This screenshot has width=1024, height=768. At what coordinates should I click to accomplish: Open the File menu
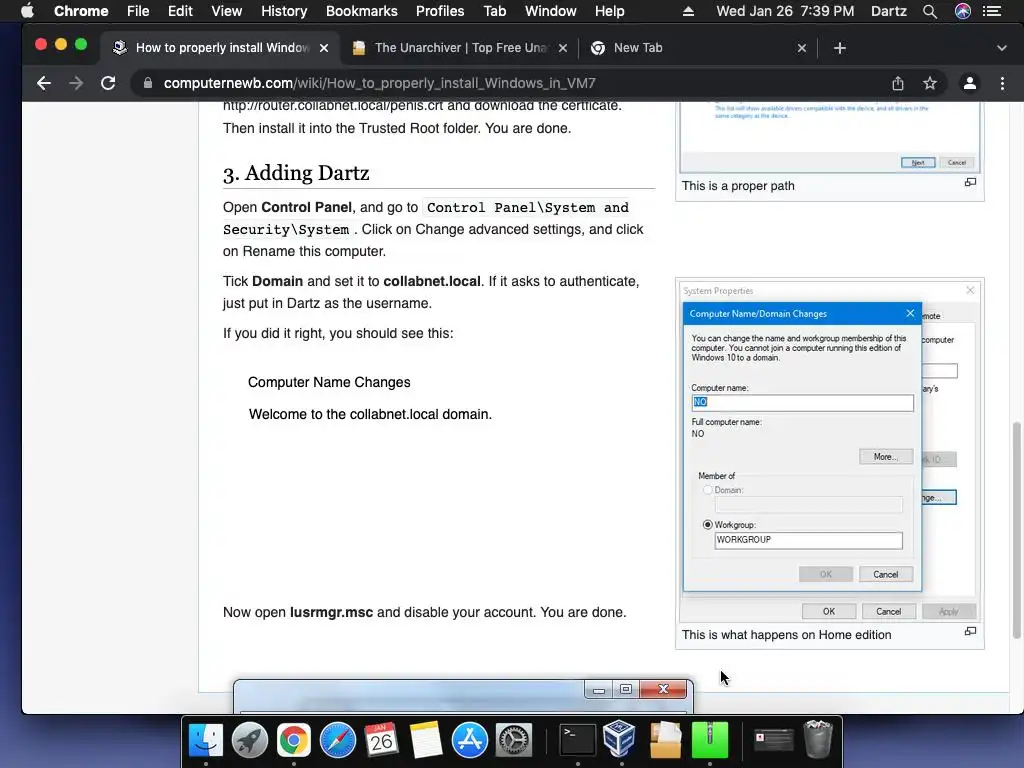(138, 11)
